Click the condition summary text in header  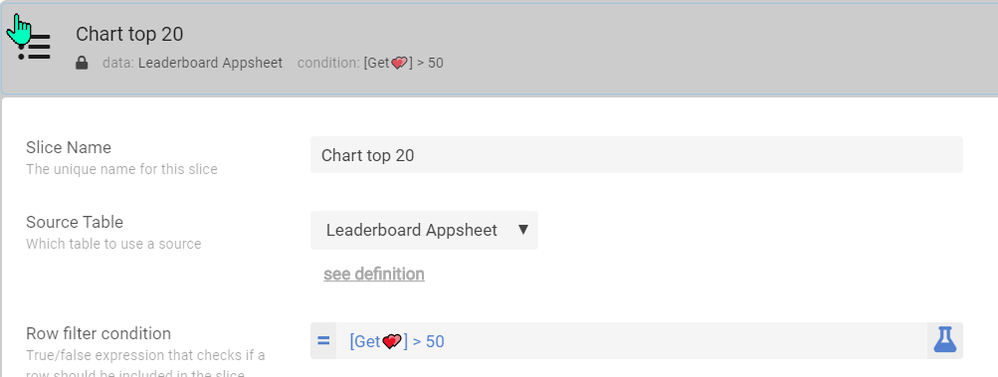tap(370, 63)
